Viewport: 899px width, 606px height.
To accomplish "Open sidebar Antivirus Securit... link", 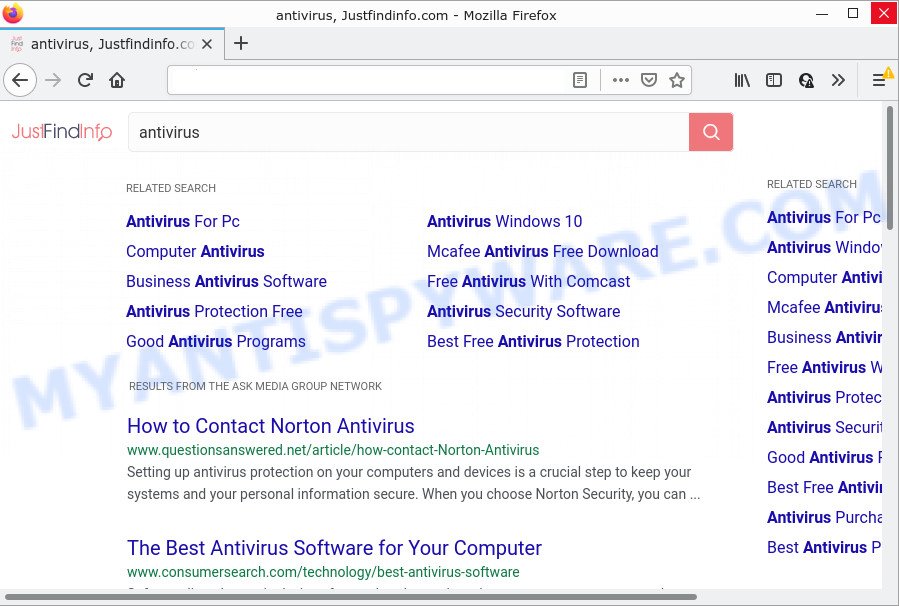I will click(824, 427).
